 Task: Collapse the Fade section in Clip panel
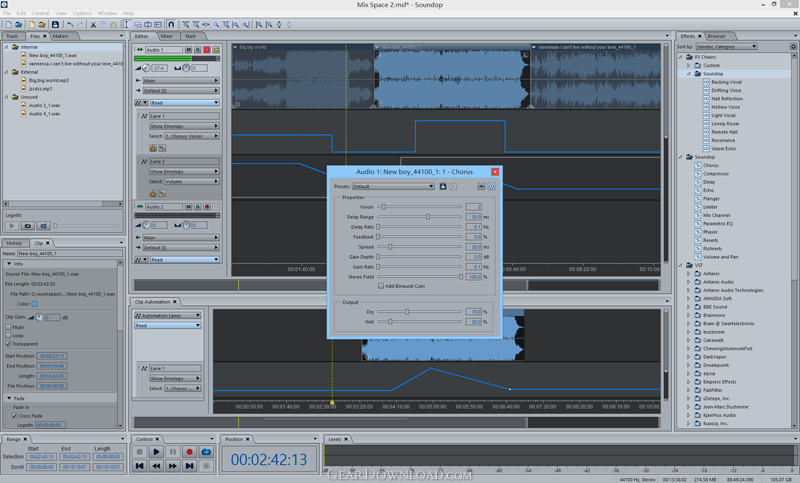[x=9, y=398]
